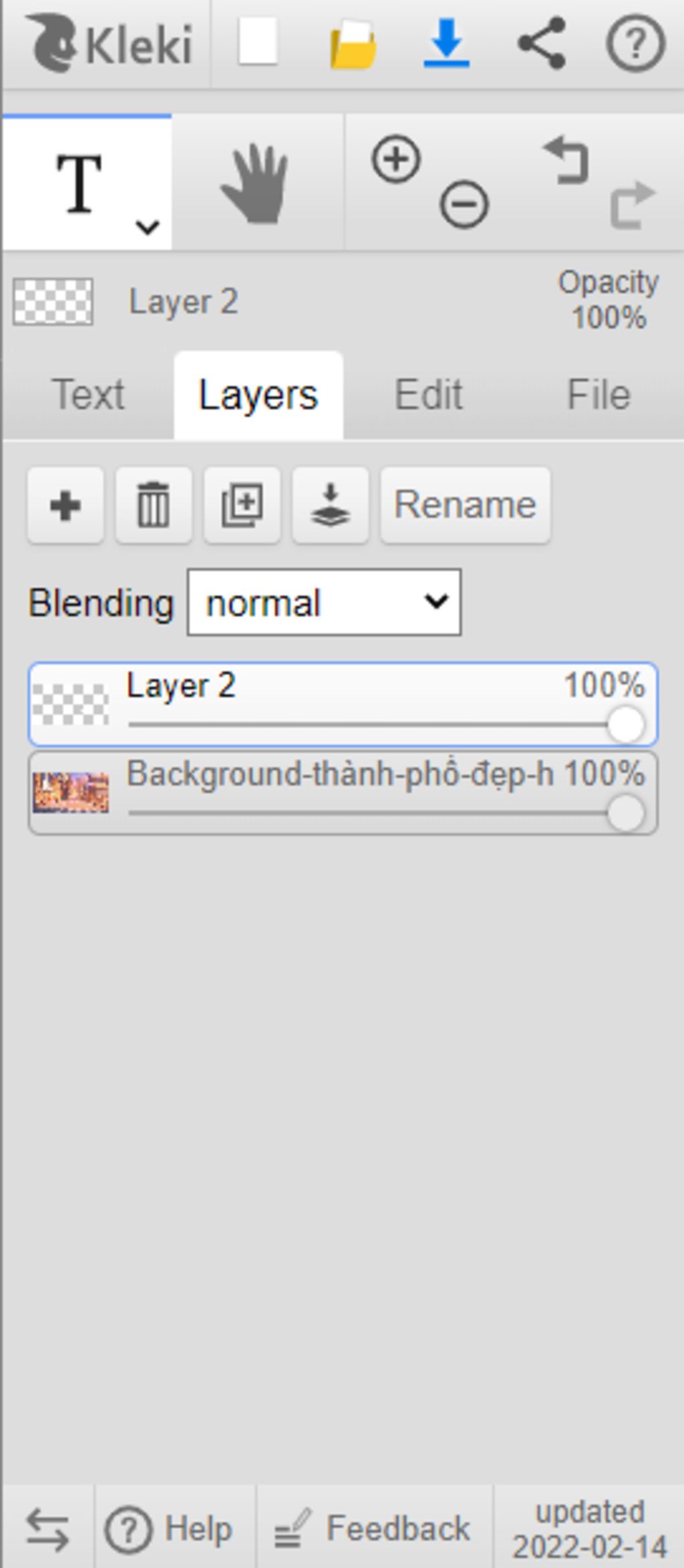Open the Blending mode dropdown
Viewport: 684px width, 1568px height.
324,603
